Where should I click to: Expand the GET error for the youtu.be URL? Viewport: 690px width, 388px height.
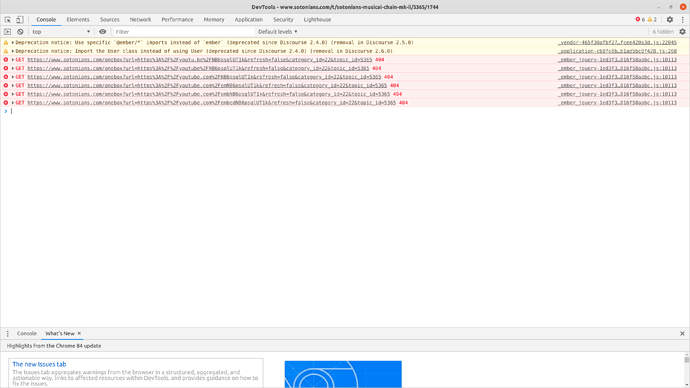tap(13, 60)
